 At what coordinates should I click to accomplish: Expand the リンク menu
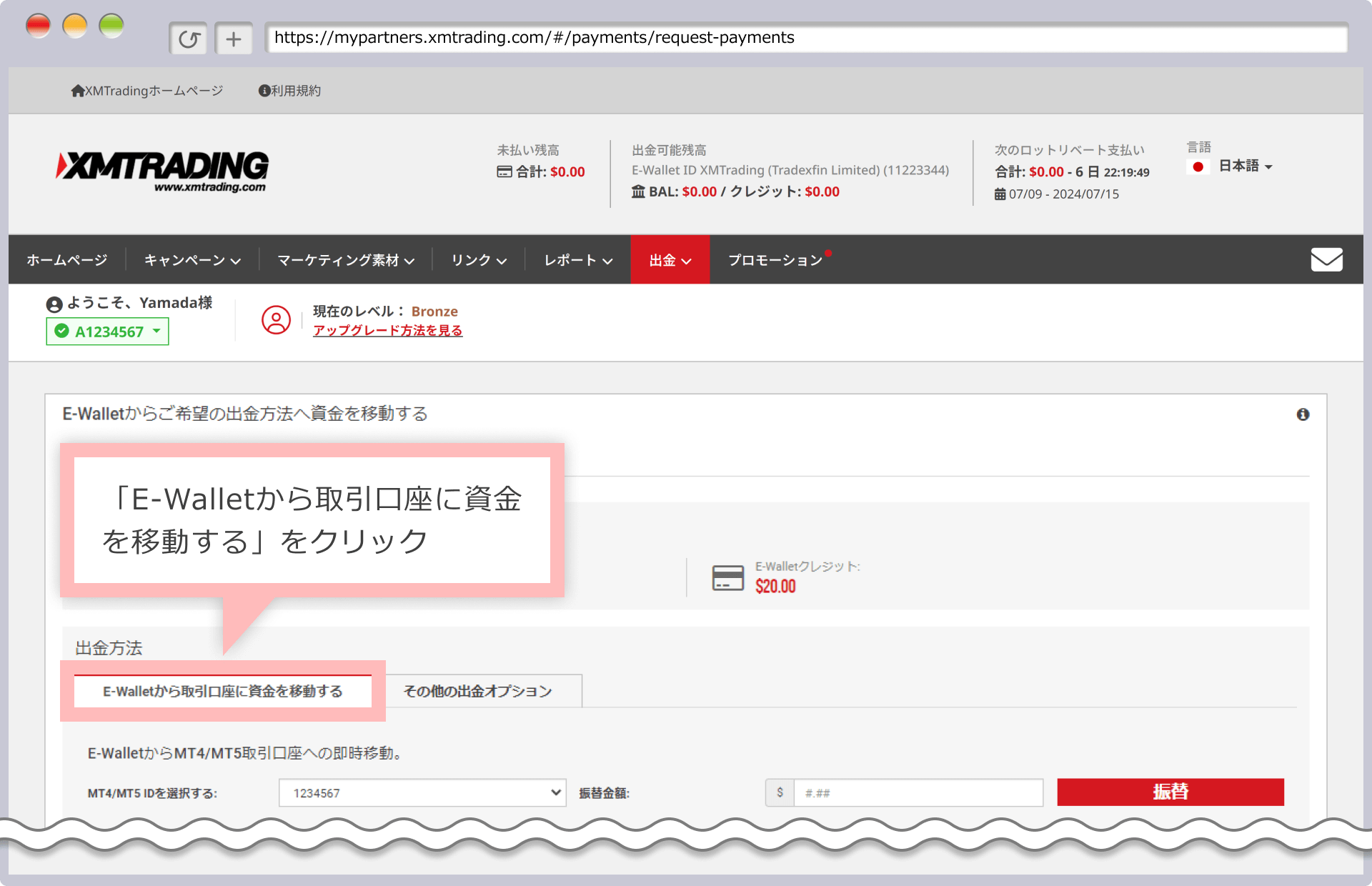pos(479,260)
